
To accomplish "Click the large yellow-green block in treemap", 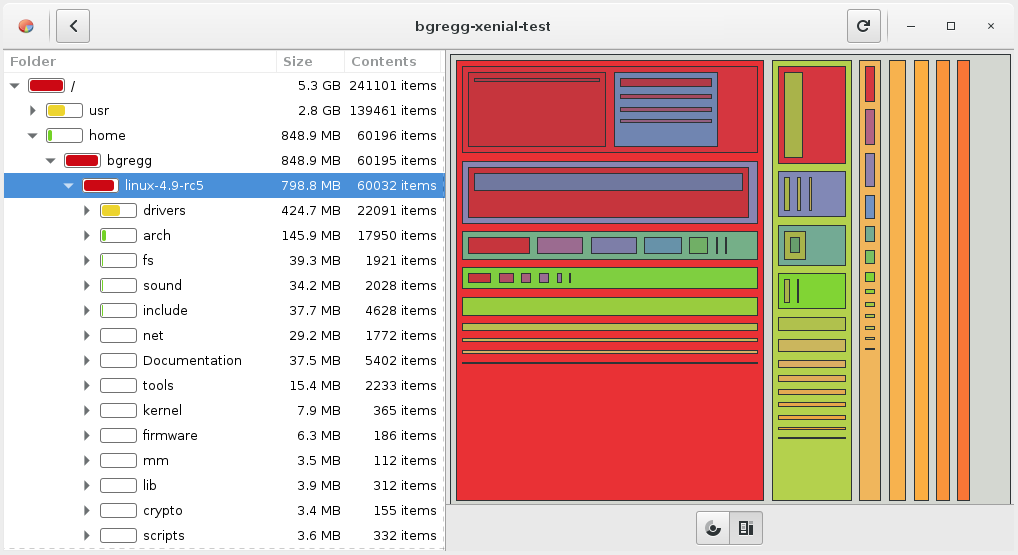I will [811, 470].
